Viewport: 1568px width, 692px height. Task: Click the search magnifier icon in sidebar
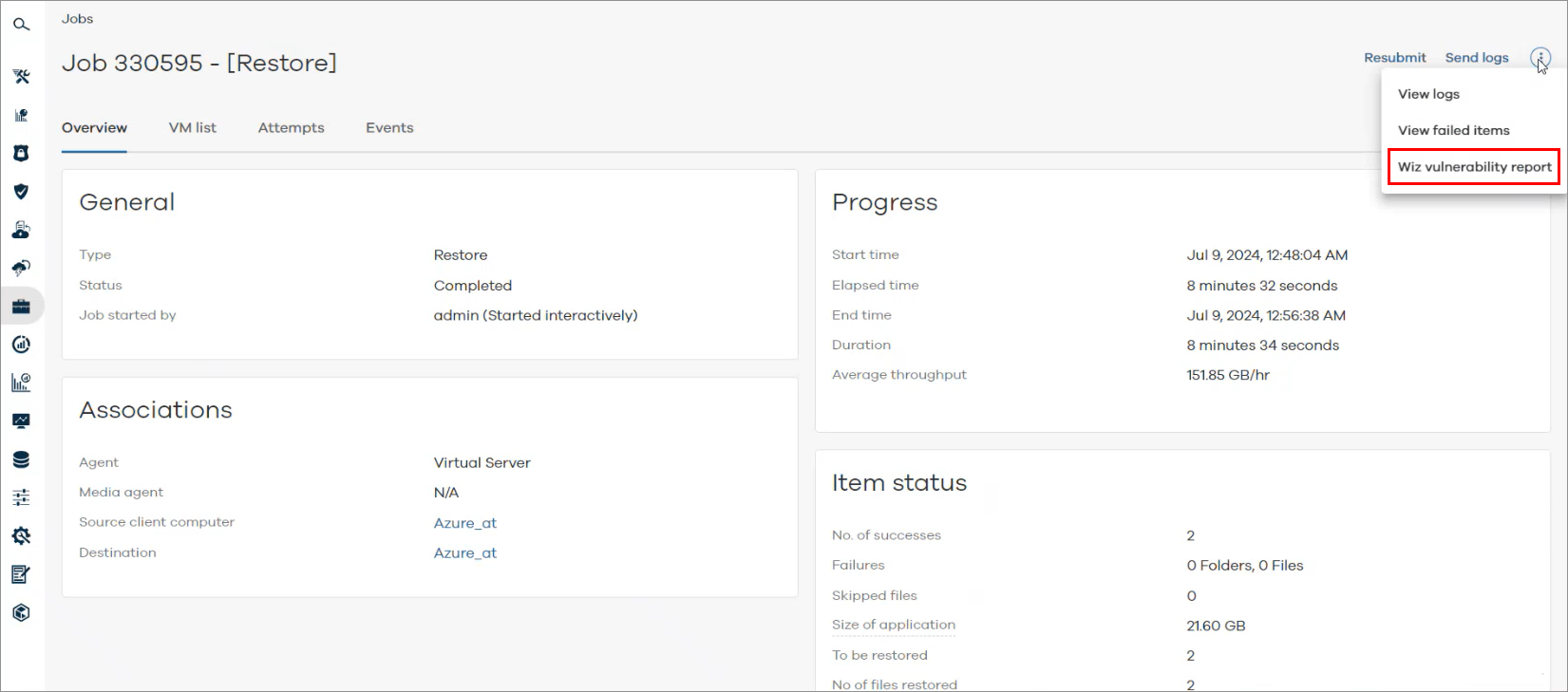coord(21,25)
